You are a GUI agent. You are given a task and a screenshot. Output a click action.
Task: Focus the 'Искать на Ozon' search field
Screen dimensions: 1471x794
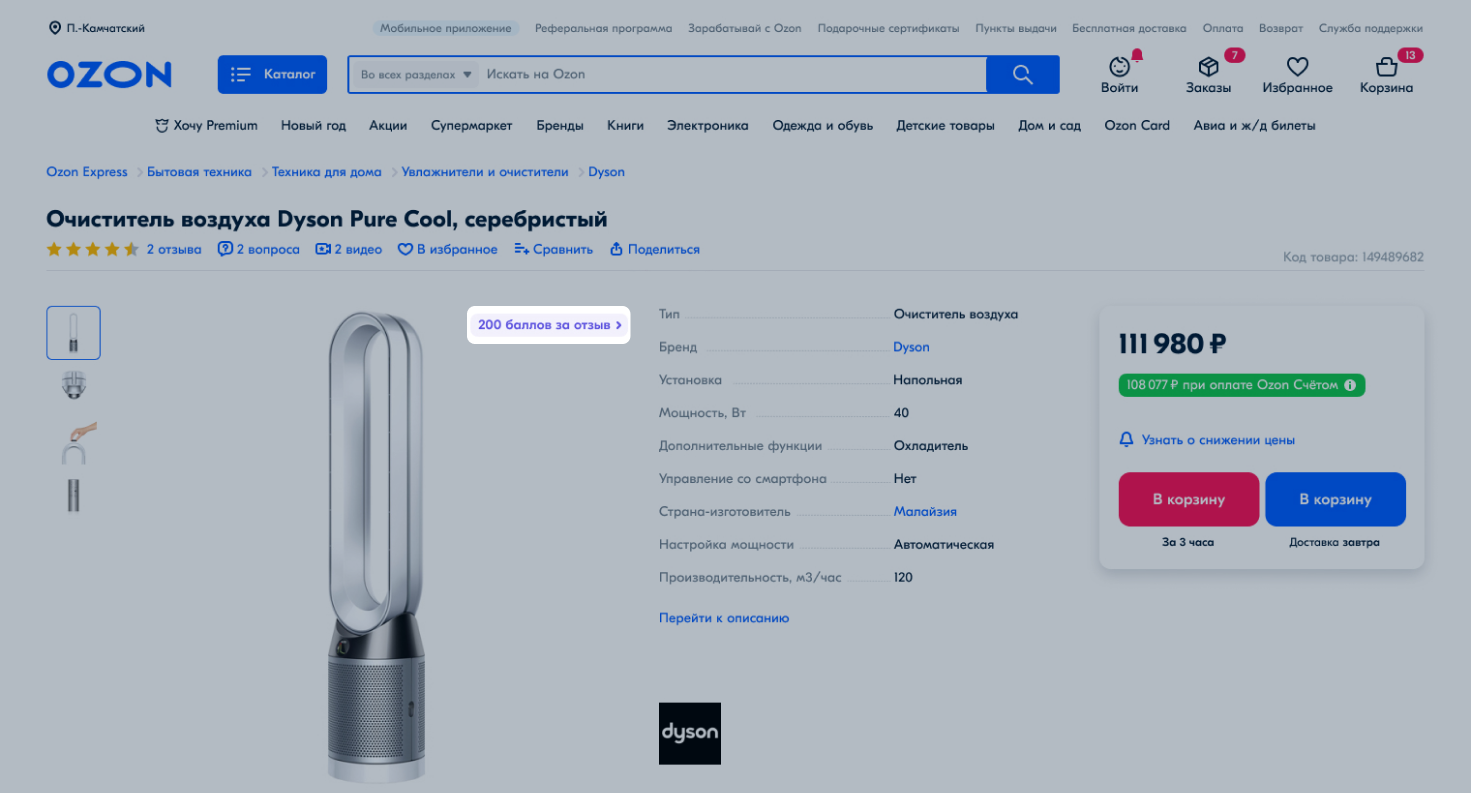(x=732, y=75)
